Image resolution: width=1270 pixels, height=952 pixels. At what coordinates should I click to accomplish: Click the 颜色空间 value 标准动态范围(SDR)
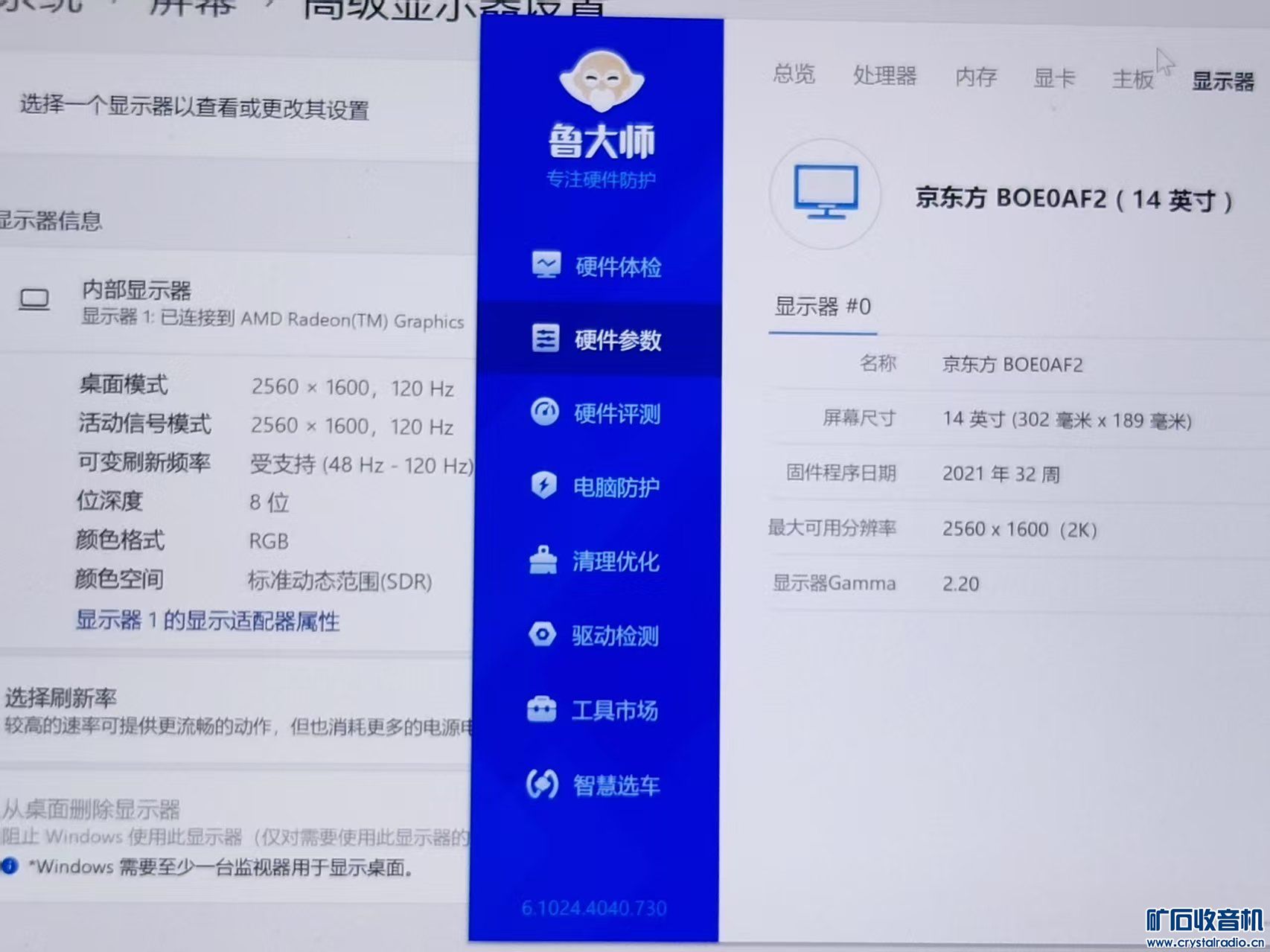point(339,581)
